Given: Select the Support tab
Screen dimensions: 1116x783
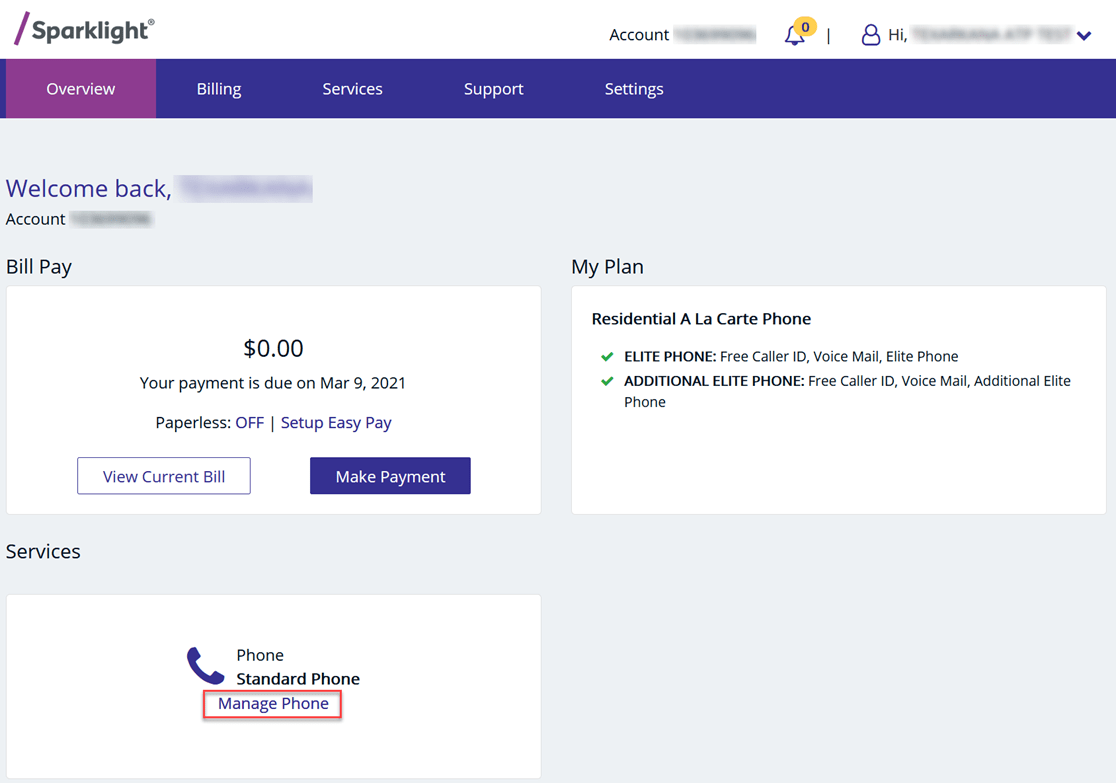Looking at the screenshot, I should 493,88.
